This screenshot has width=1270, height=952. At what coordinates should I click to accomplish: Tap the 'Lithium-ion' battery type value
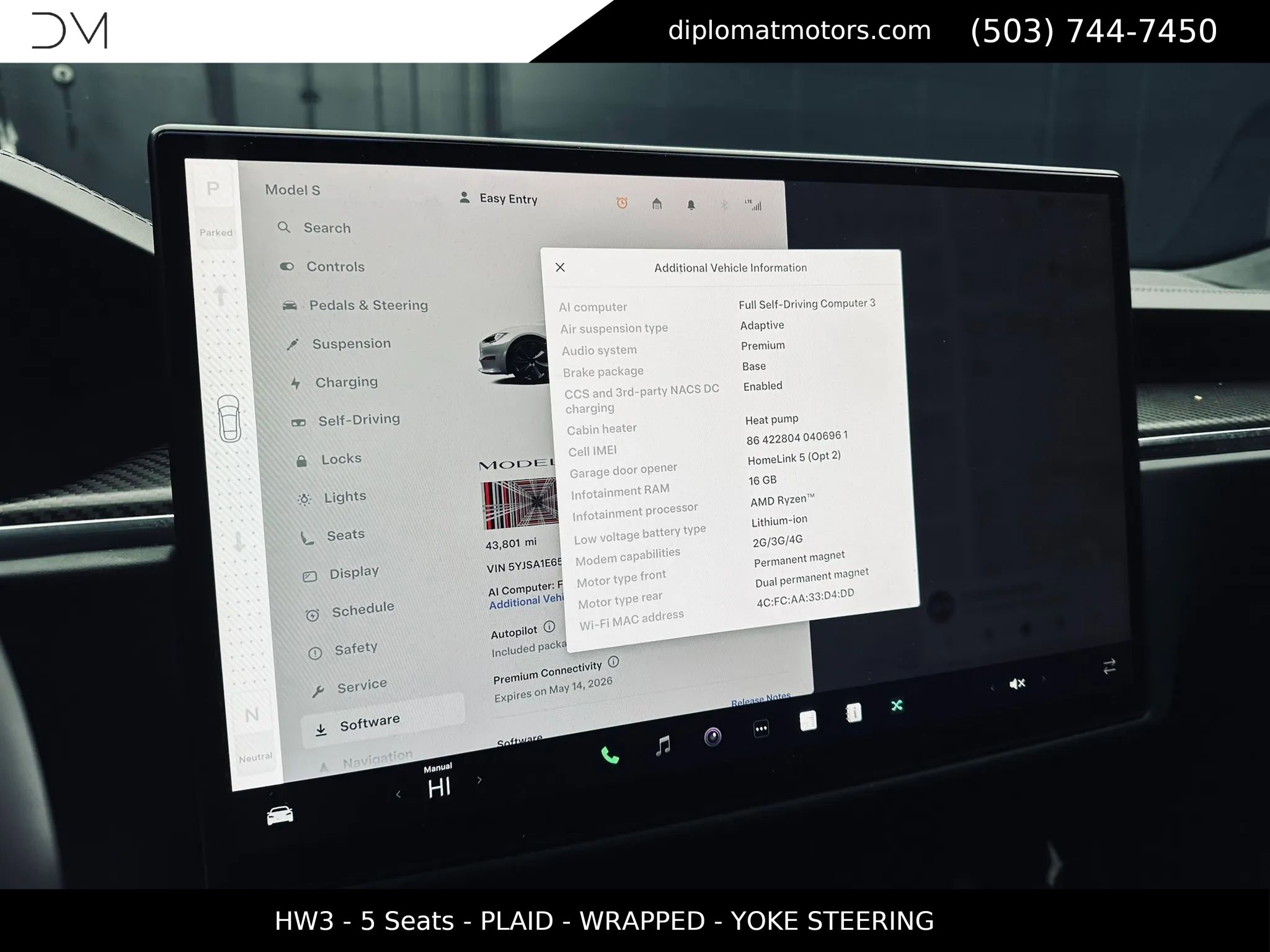tap(779, 521)
